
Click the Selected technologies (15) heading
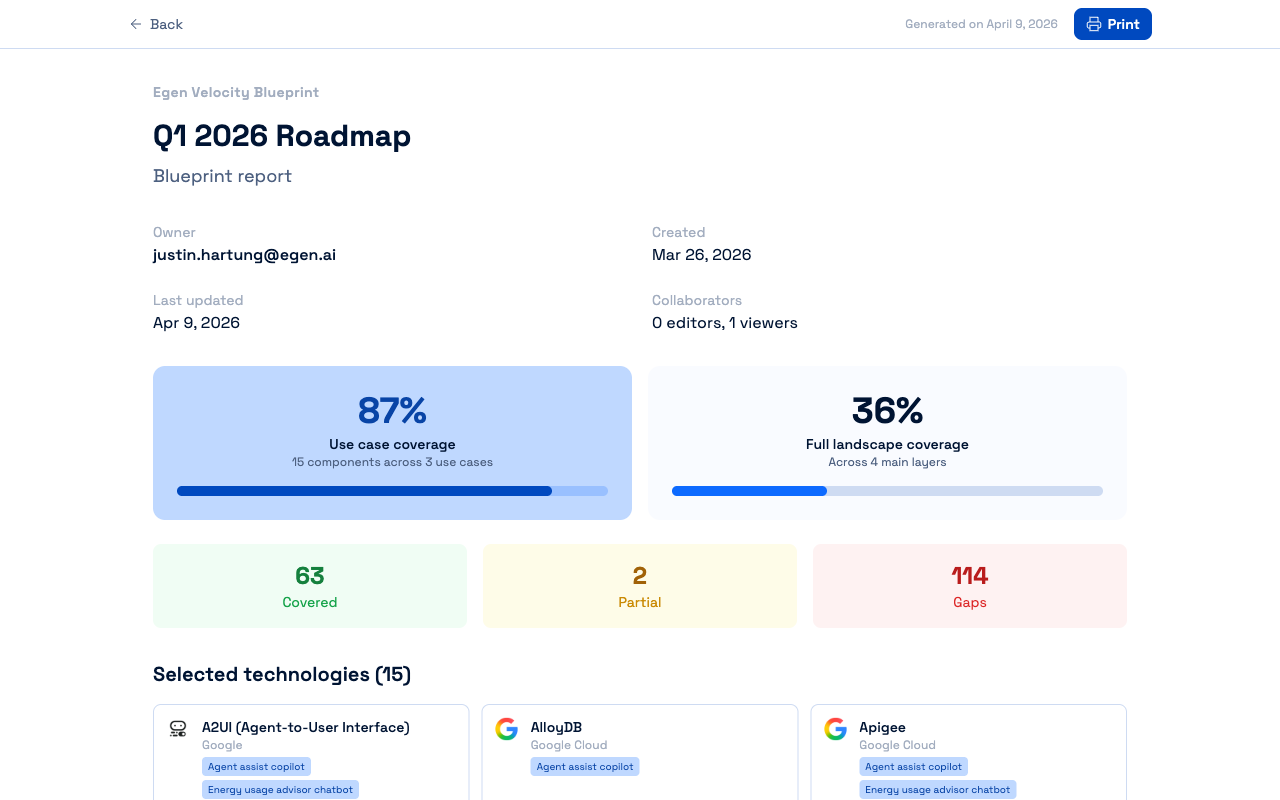[x=281, y=674]
